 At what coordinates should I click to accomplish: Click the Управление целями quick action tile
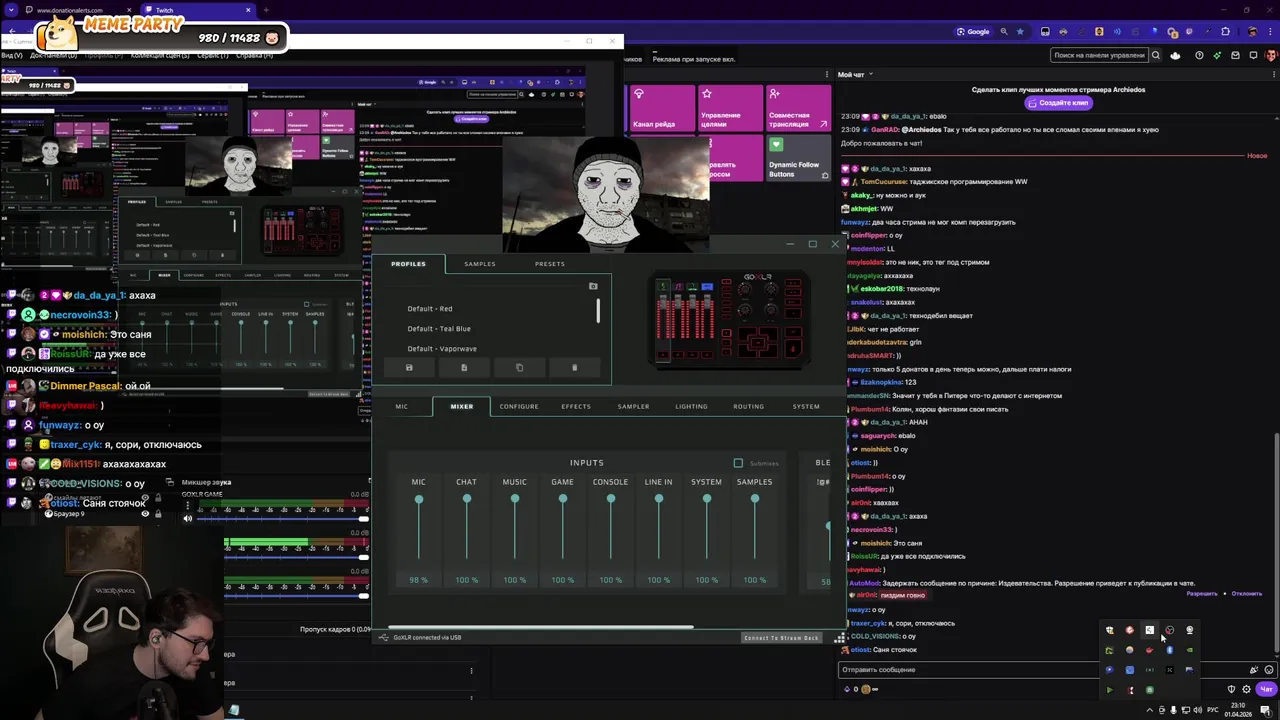coord(730,108)
